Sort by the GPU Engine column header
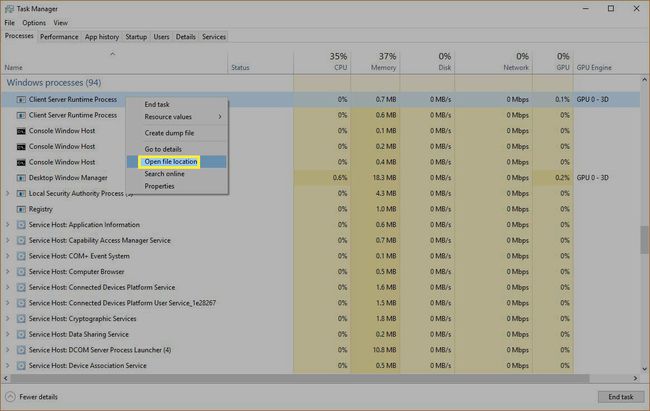Viewport: 650px width, 411px height. coord(594,68)
